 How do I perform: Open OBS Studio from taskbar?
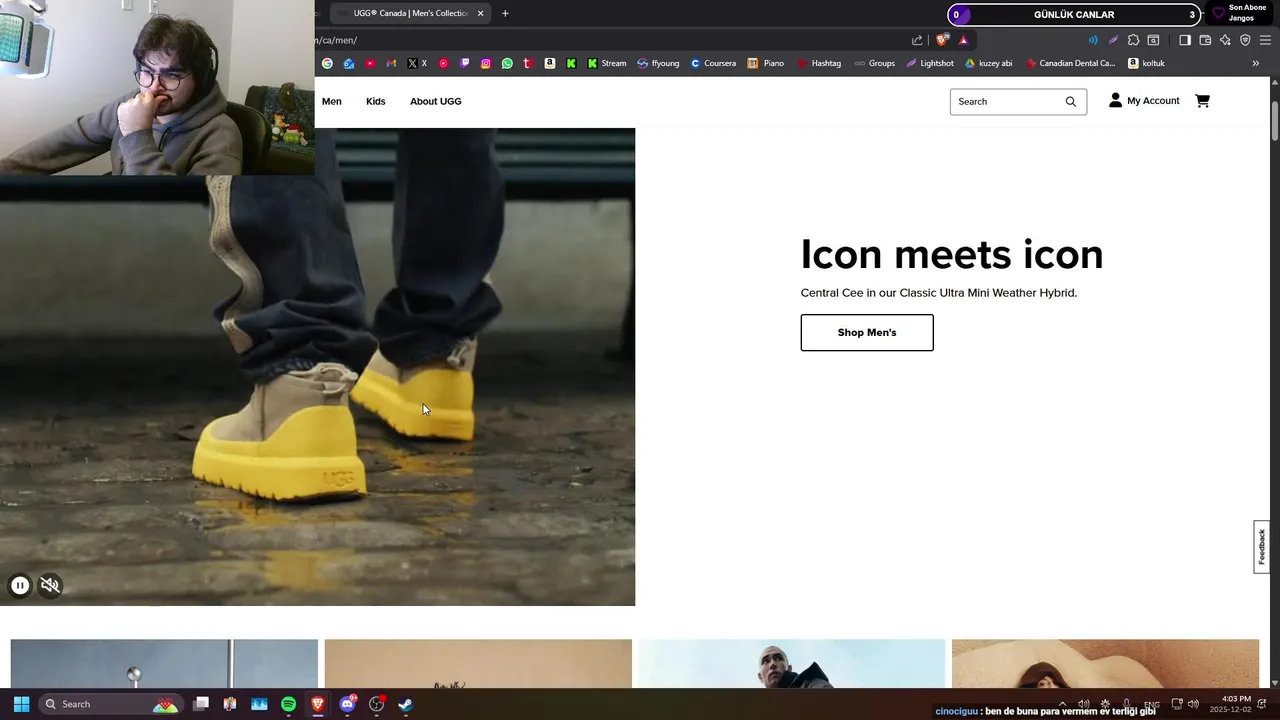tap(376, 704)
